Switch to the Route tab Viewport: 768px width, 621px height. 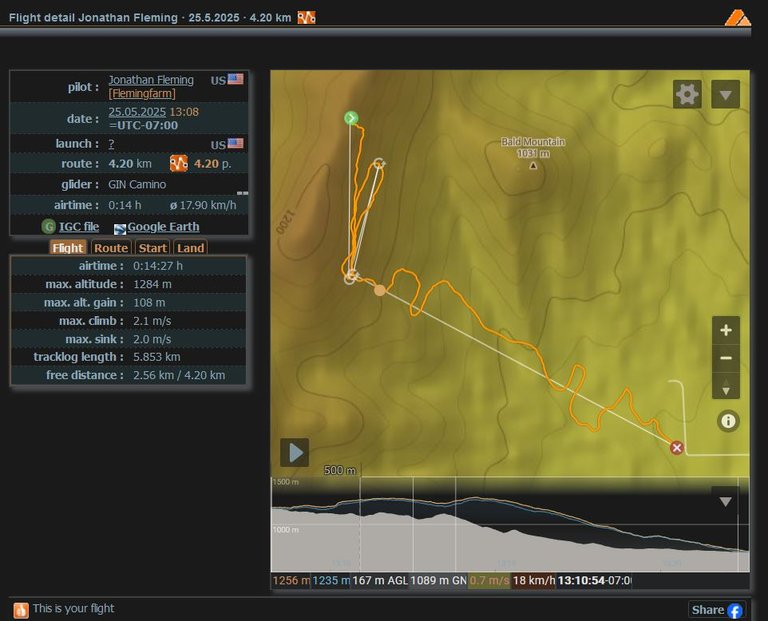(111, 248)
